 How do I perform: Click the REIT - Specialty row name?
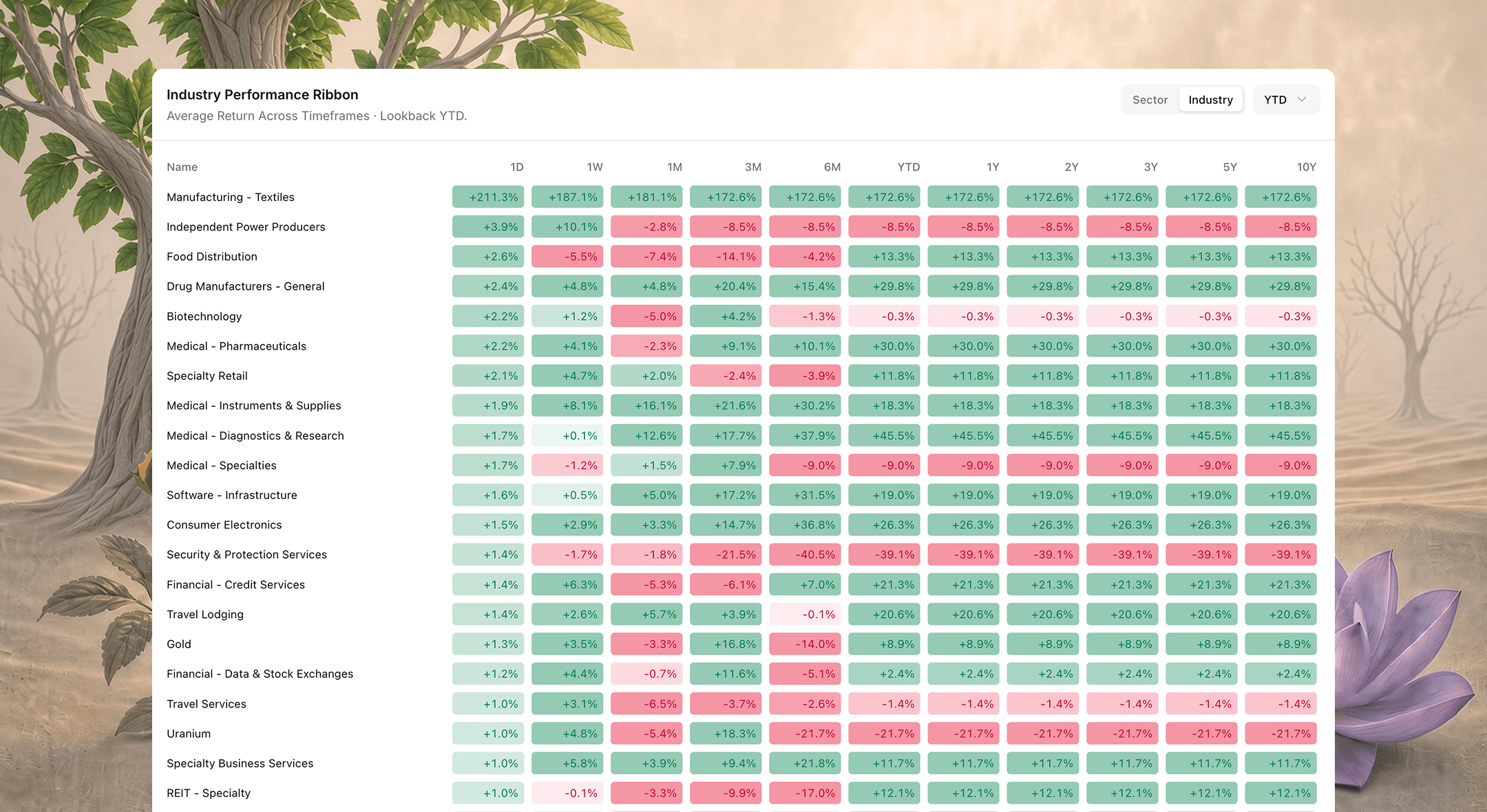209,793
